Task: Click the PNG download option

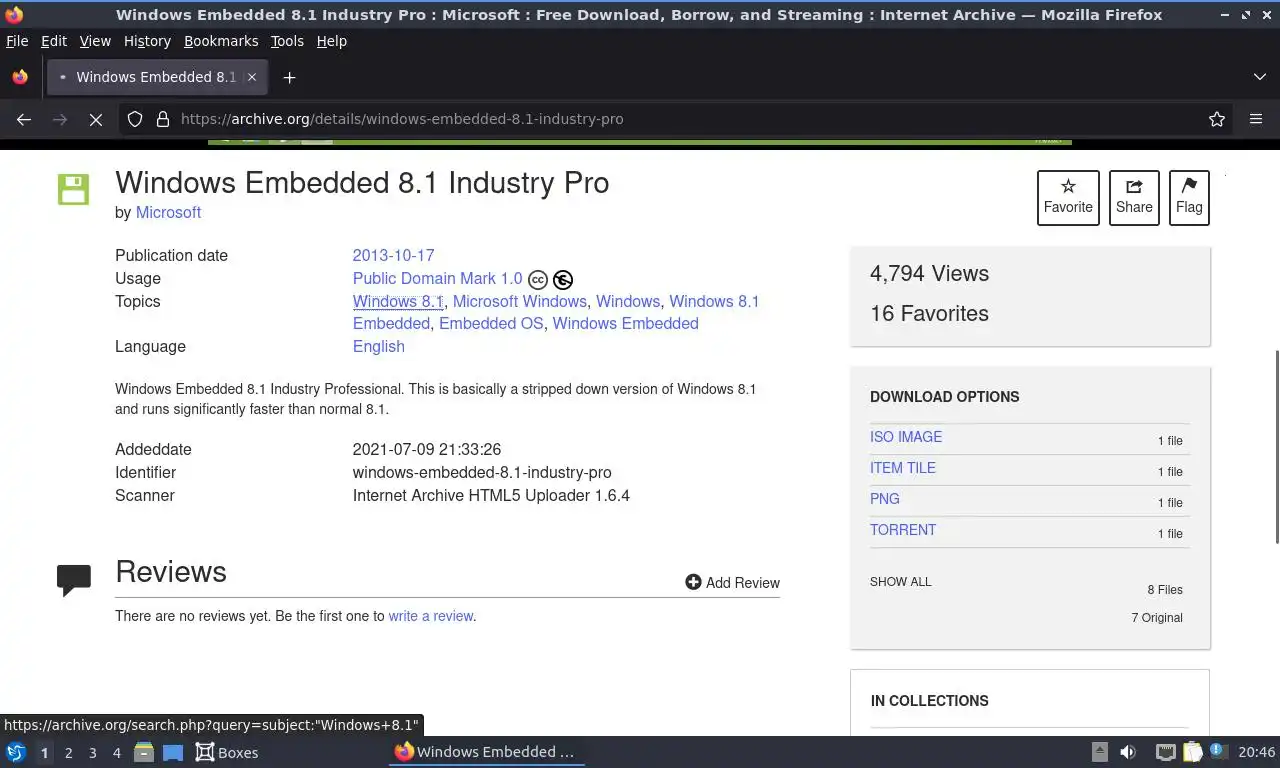Action: (x=885, y=499)
